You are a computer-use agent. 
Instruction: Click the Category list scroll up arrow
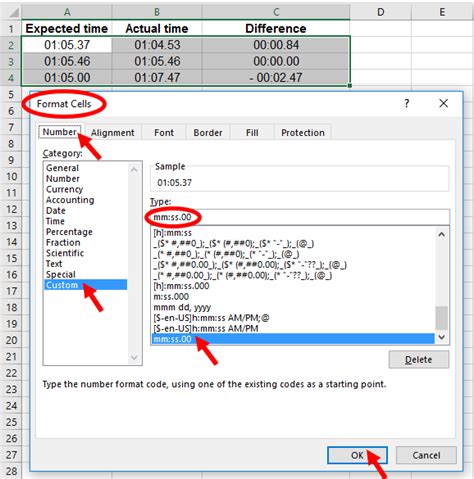[x=134, y=169]
